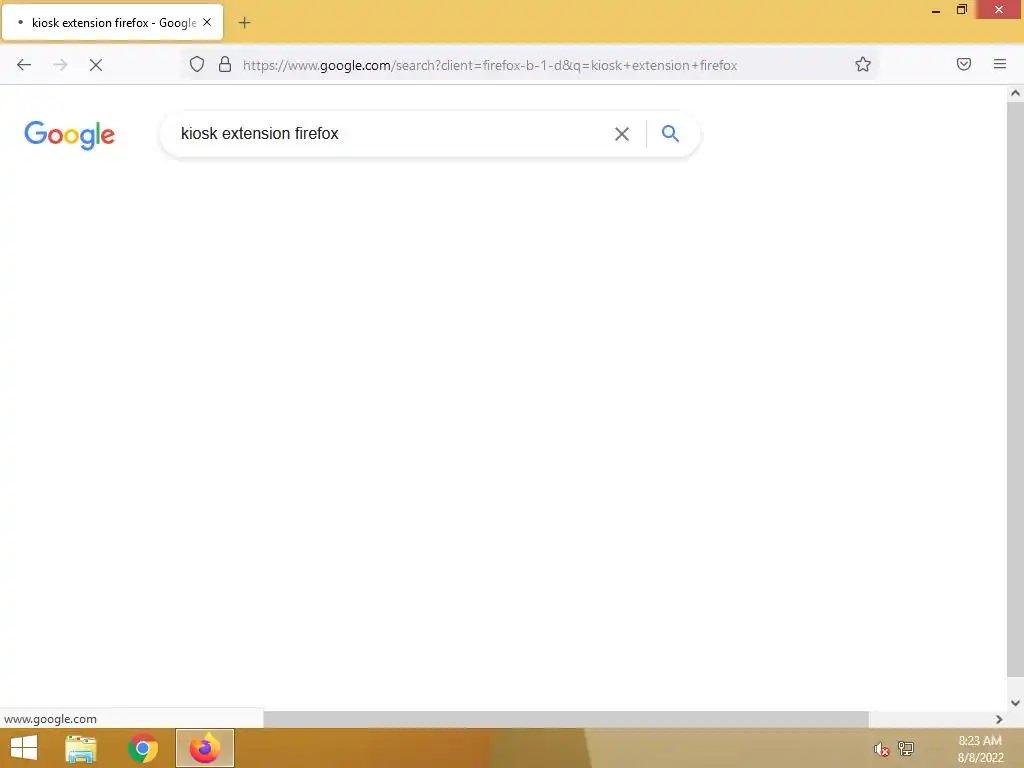View site security padlock info
The image size is (1024, 768).
(225, 64)
